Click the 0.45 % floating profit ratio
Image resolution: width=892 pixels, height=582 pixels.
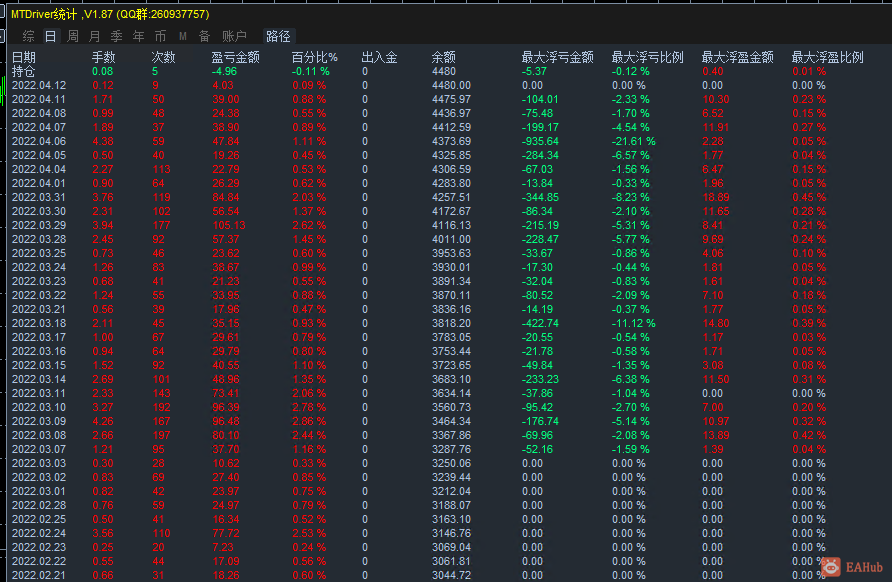pyautogui.click(x=809, y=197)
